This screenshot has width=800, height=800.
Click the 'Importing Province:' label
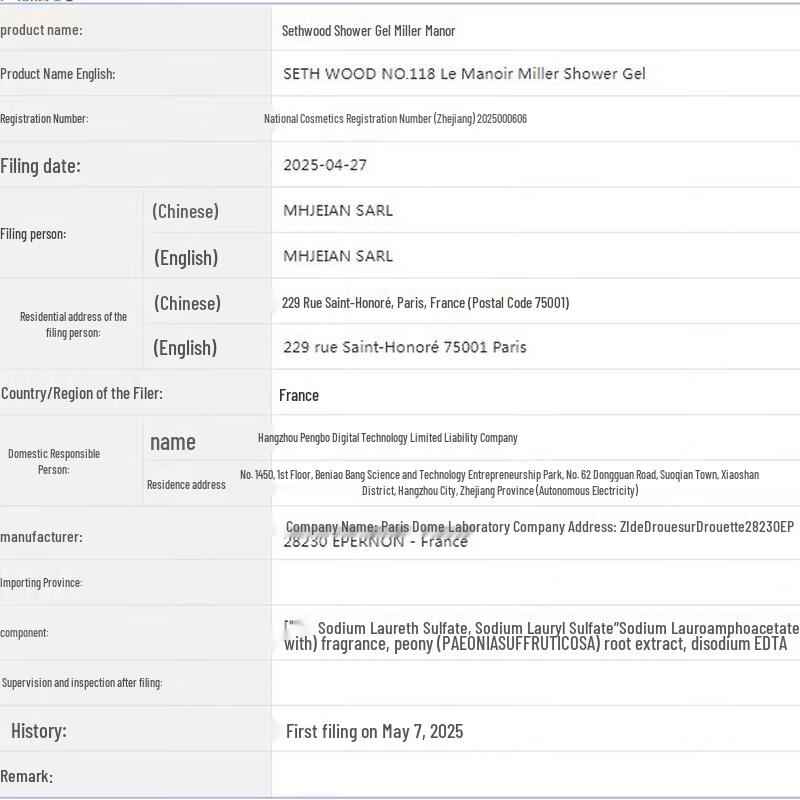41,583
